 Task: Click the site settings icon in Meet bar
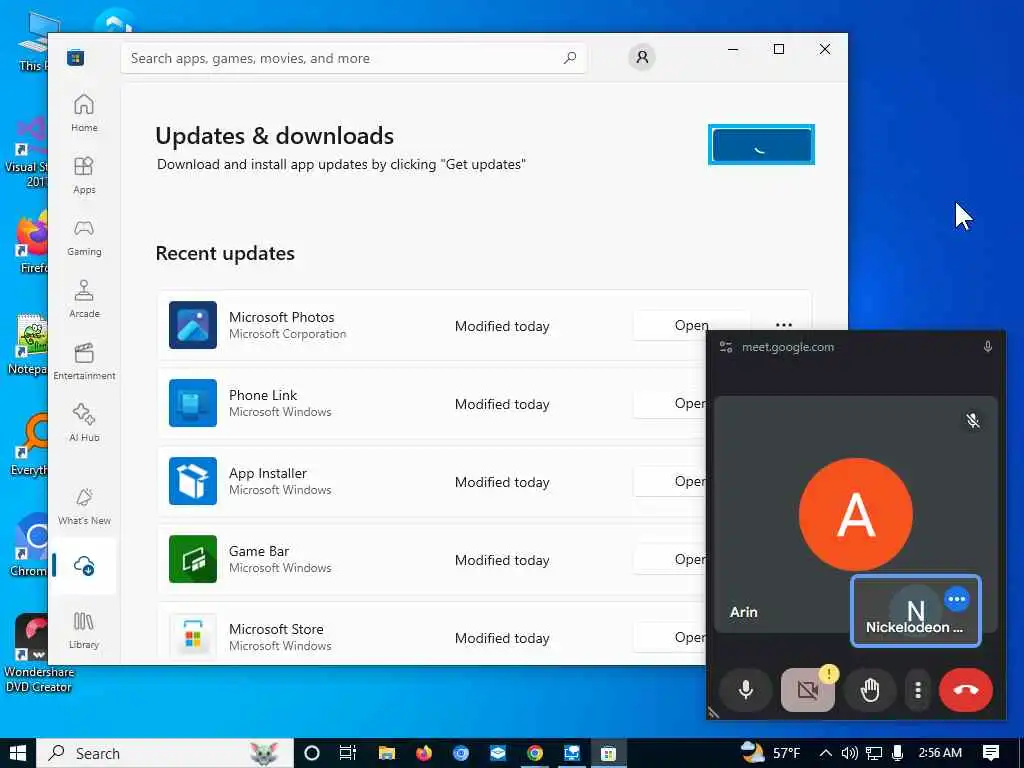726,347
